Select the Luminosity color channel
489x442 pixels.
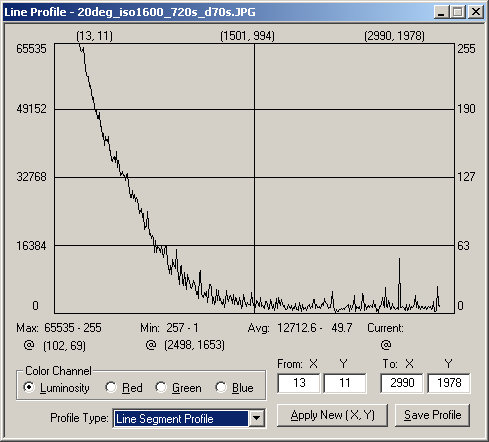(x=57, y=388)
